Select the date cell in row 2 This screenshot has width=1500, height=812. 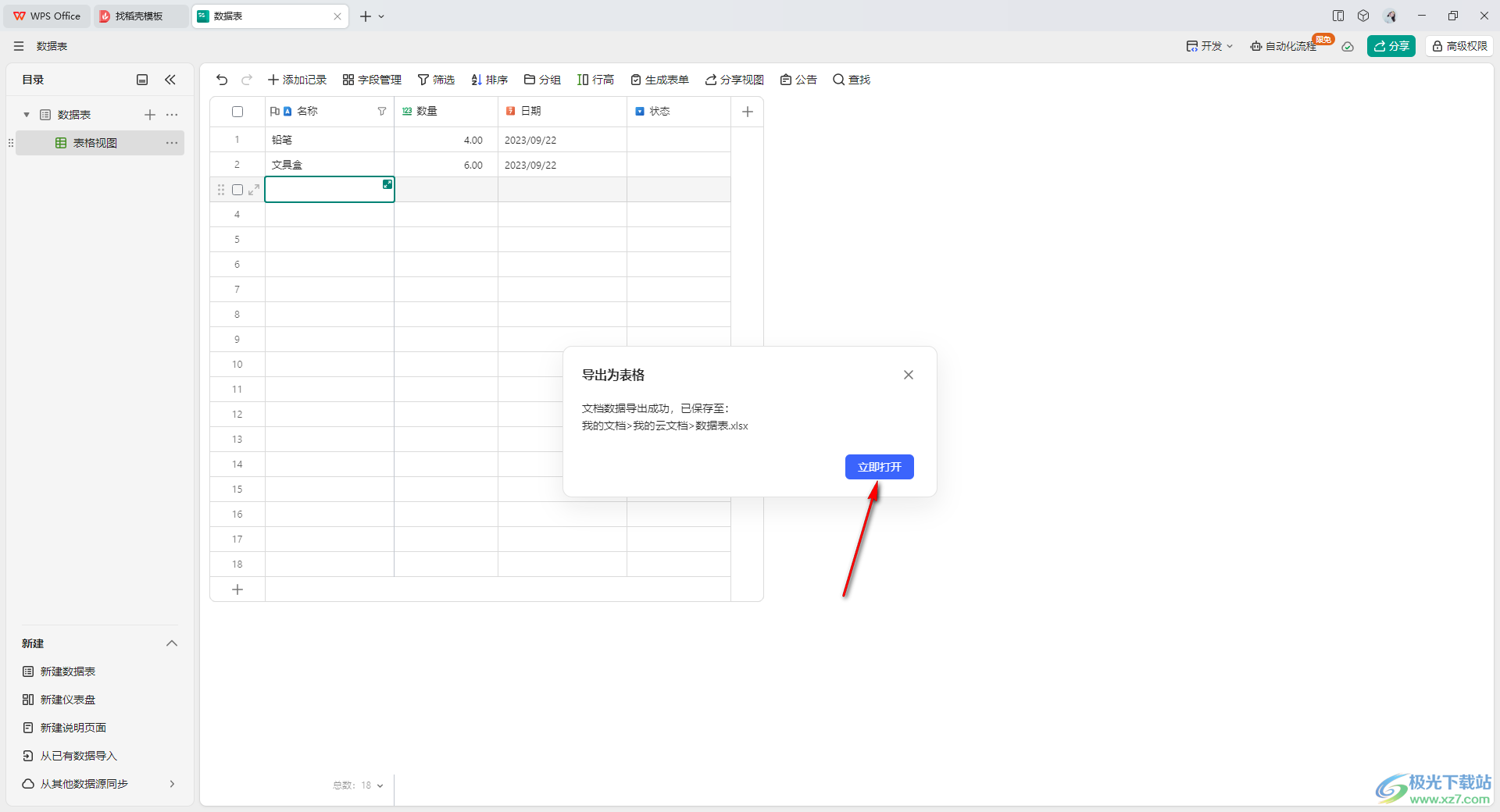562,165
